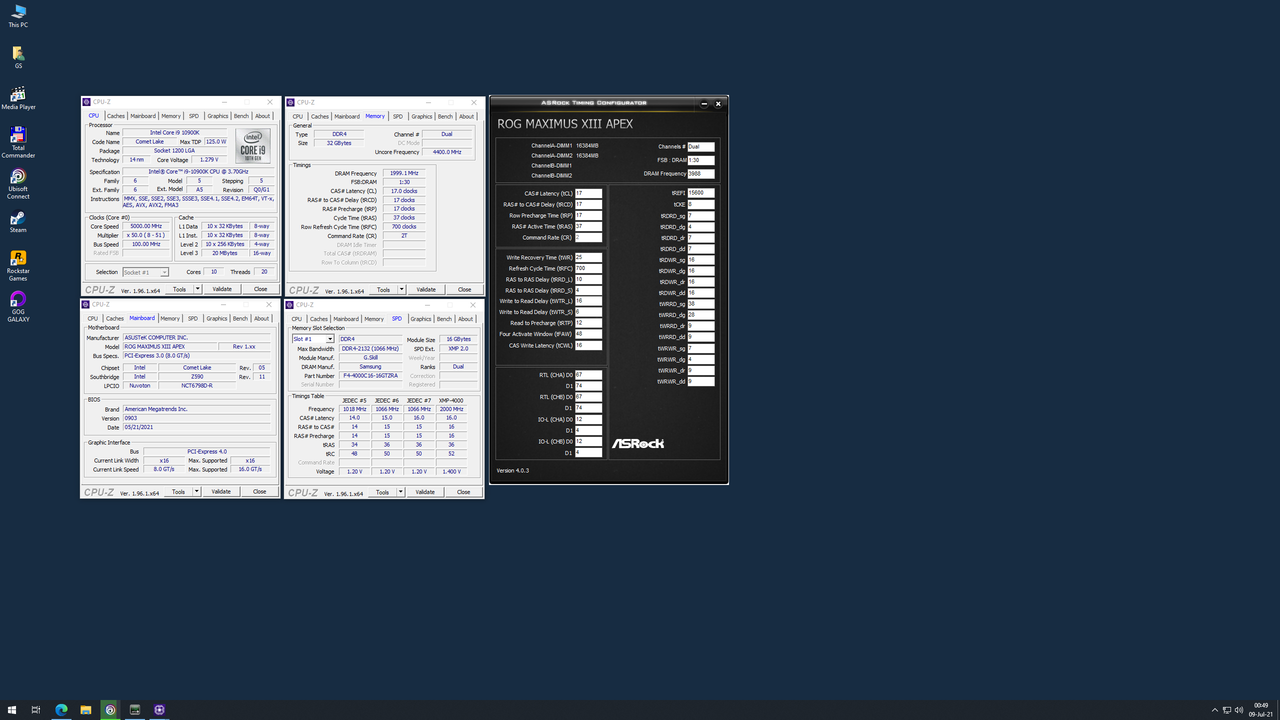Viewport: 1280px width, 720px height.
Task: Open the network status tray icon
Action: [x=1227, y=710]
